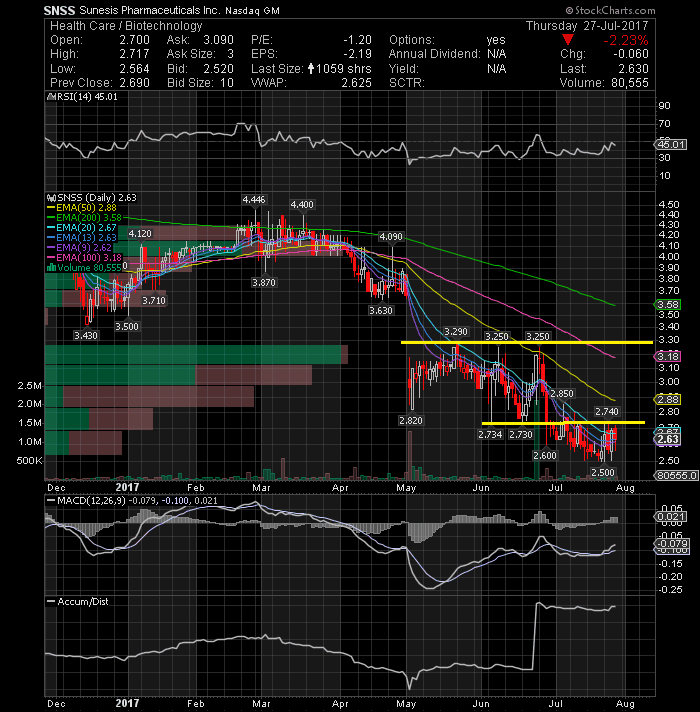
Task: Click the Open value 2.700
Action: pyautogui.click(x=134, y=40)
